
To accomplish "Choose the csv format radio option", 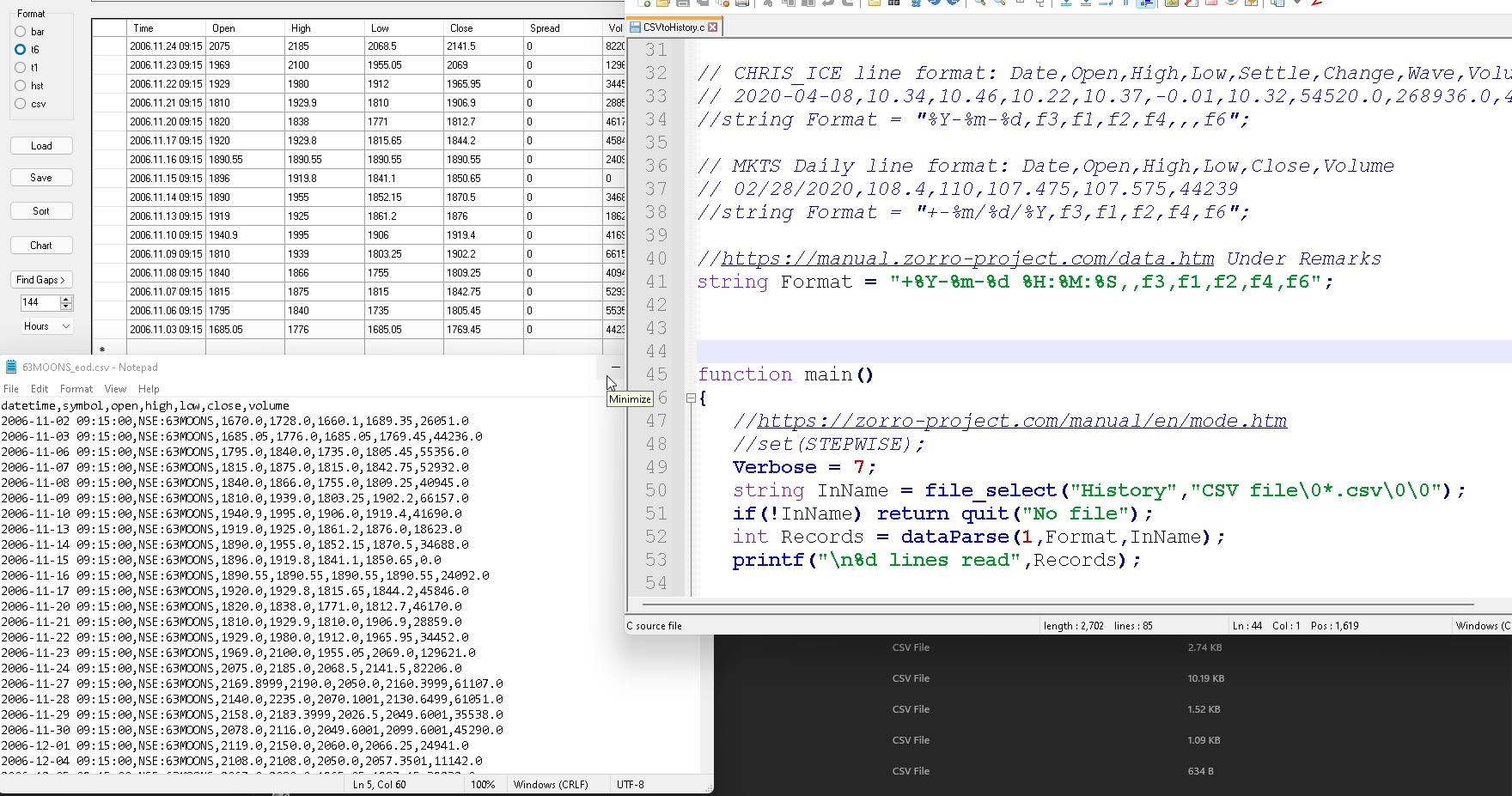I will pos(21,104).
